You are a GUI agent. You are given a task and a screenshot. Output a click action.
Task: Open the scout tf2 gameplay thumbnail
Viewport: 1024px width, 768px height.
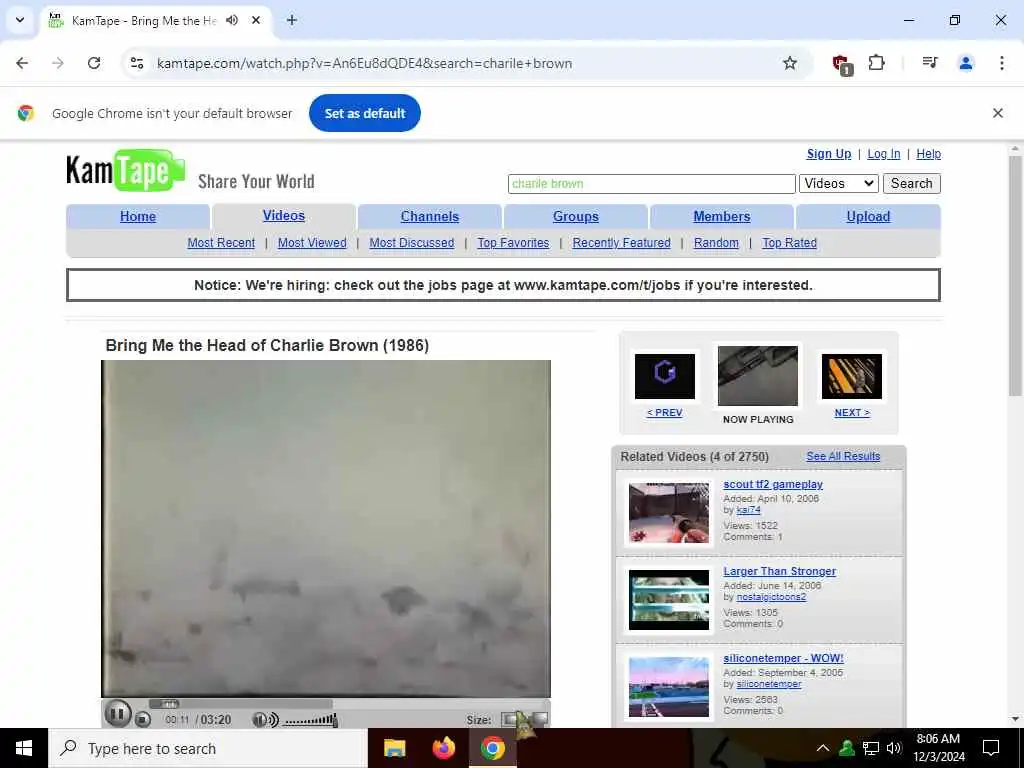pos(669,513)
